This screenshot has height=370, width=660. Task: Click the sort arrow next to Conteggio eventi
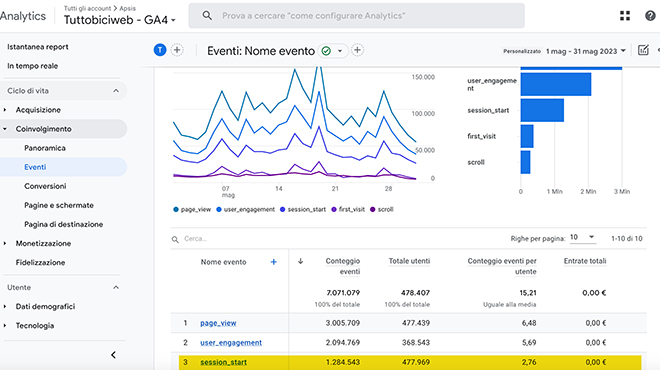pos(301,261)
